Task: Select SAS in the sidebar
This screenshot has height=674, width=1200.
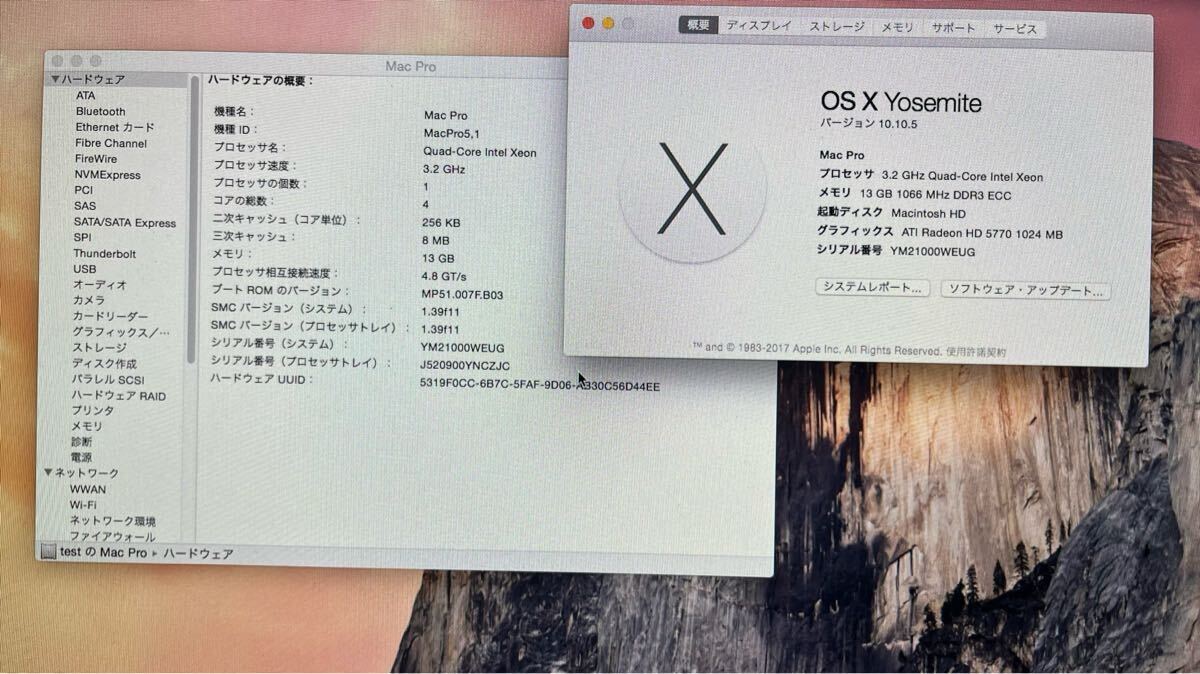Action: (x=85, y=206)
